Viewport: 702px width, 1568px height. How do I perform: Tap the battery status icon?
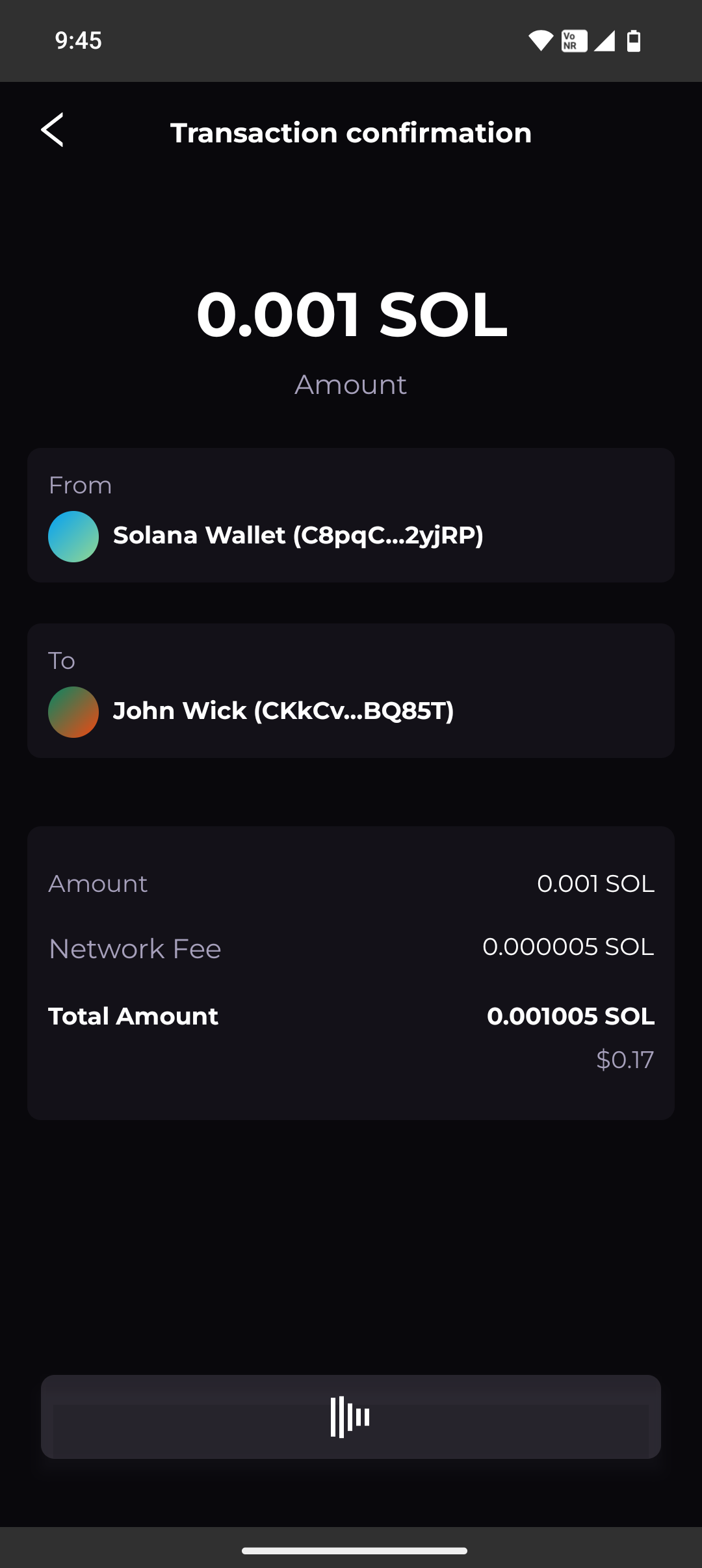634,41
